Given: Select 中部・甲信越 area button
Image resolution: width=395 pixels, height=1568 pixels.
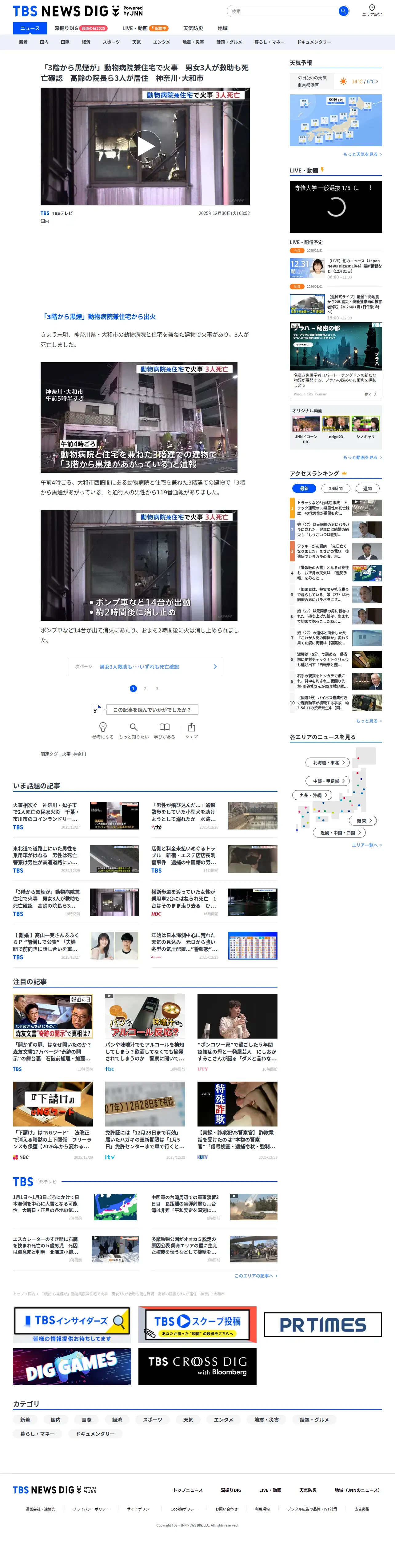Looking at the screenshot, I should tap(328, 780).
